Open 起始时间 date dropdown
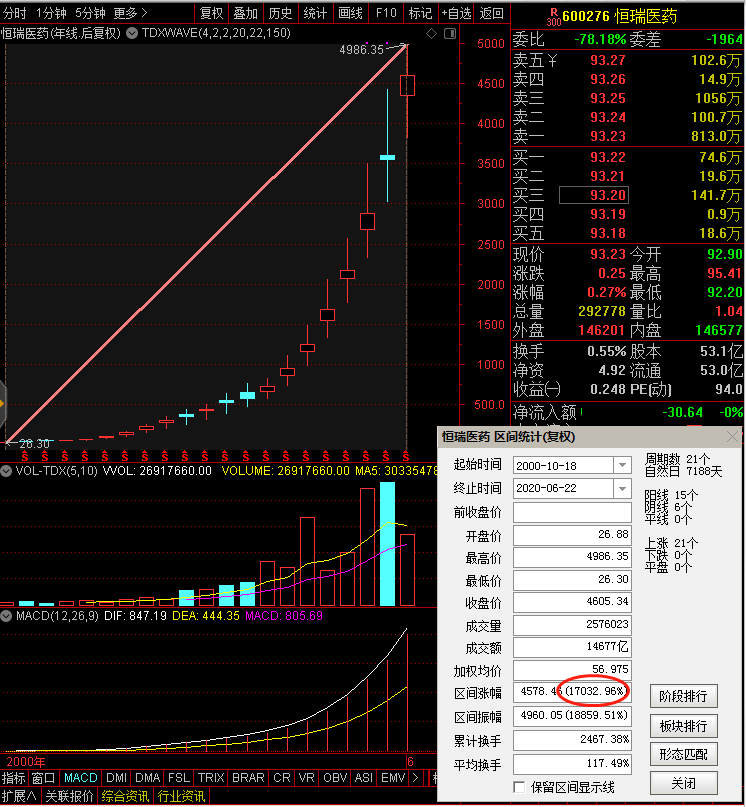The width and height of the screenshot is (746, 807). click(x=622, y=465)
